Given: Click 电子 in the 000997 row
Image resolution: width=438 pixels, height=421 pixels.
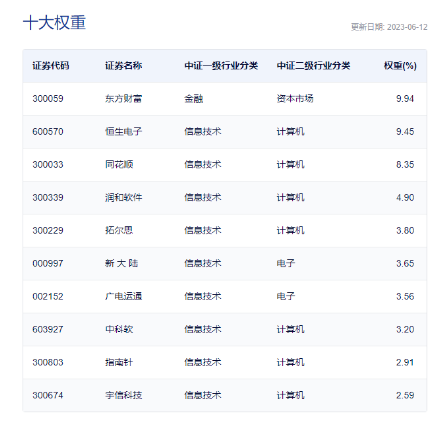Looking at the screenshot, I should pos(286,264).
